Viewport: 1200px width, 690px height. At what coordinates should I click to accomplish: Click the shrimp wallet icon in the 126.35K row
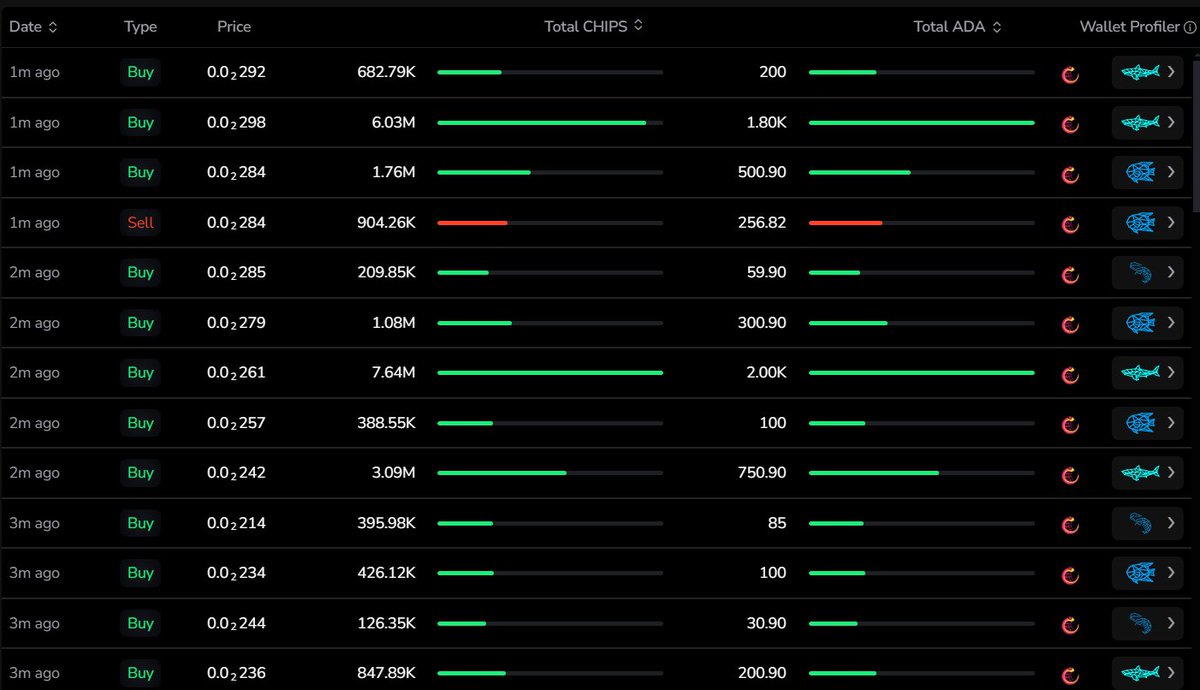(x=1141, y=622)
